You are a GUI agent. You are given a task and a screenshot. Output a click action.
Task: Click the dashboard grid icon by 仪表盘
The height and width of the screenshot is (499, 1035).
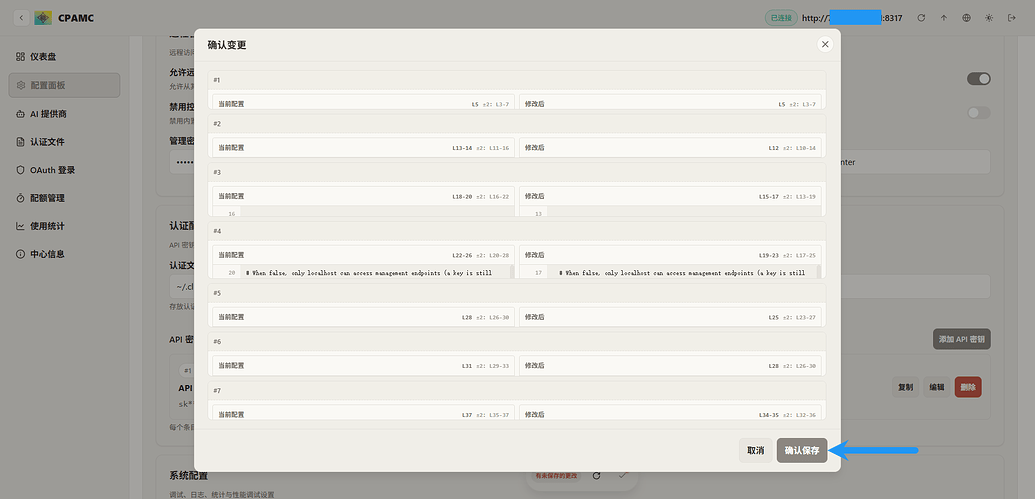click(x=20, y=57)
